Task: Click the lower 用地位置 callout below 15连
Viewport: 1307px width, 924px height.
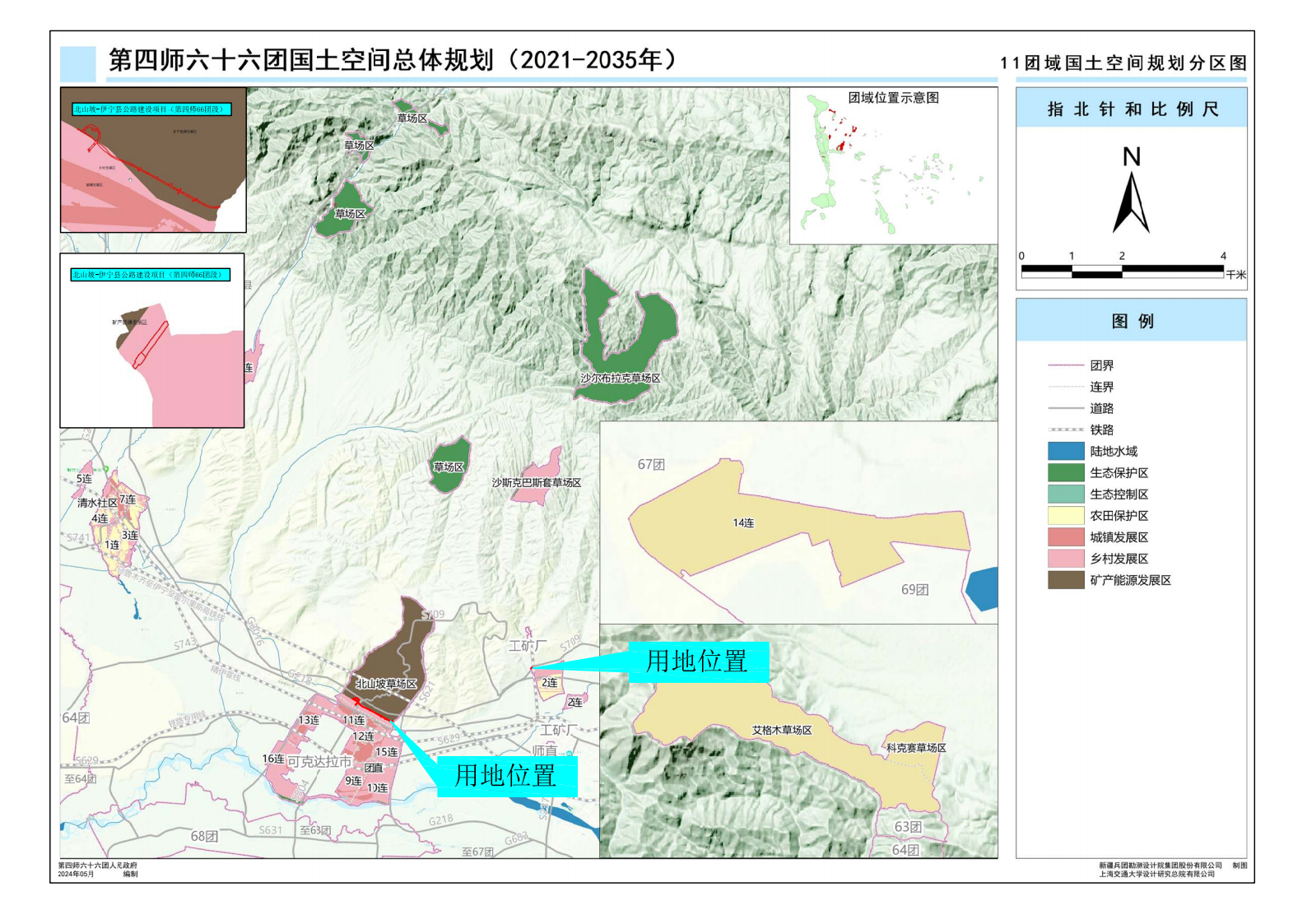Action: (506, 776)
